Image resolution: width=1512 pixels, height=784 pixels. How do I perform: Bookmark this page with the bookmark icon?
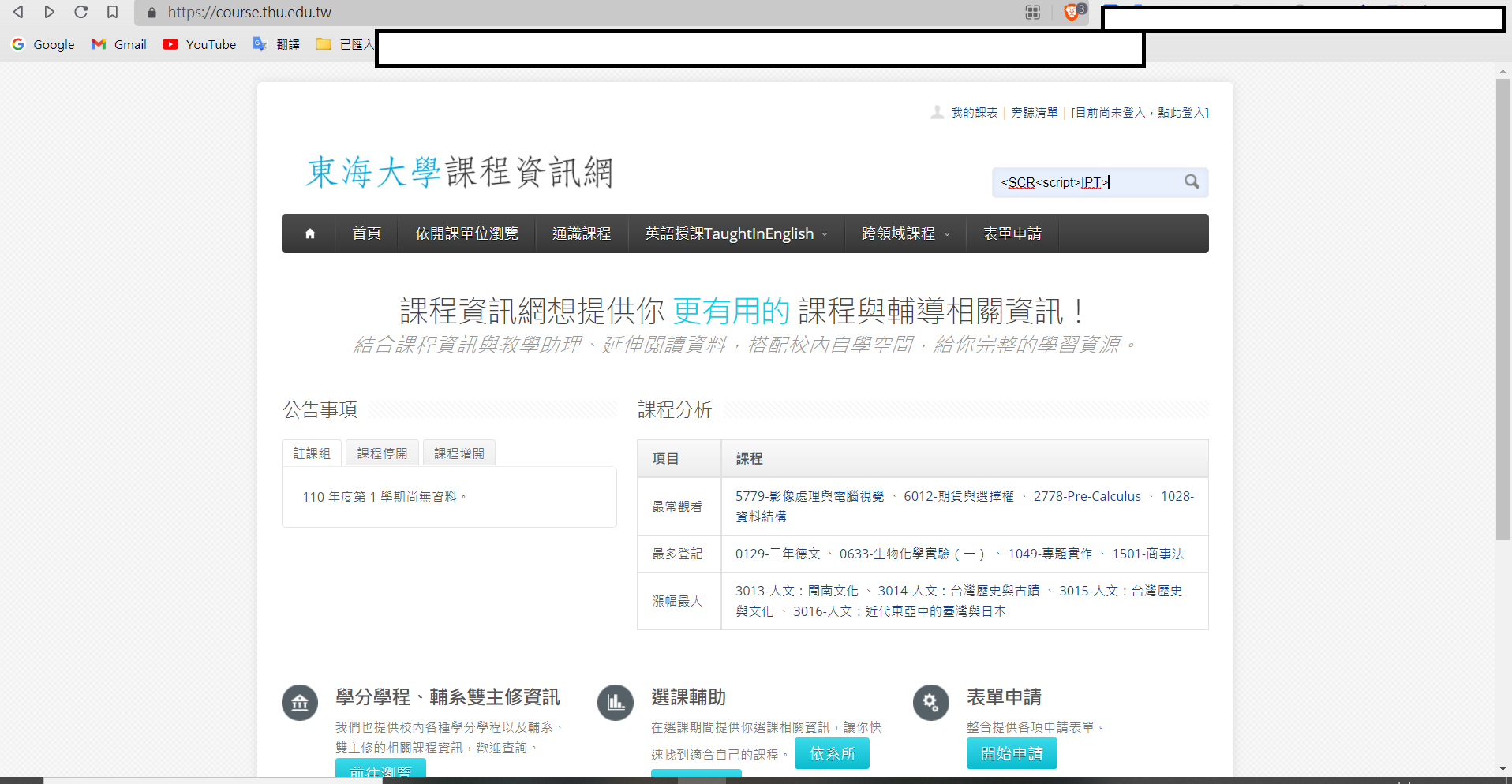click(x=112, y=12)
